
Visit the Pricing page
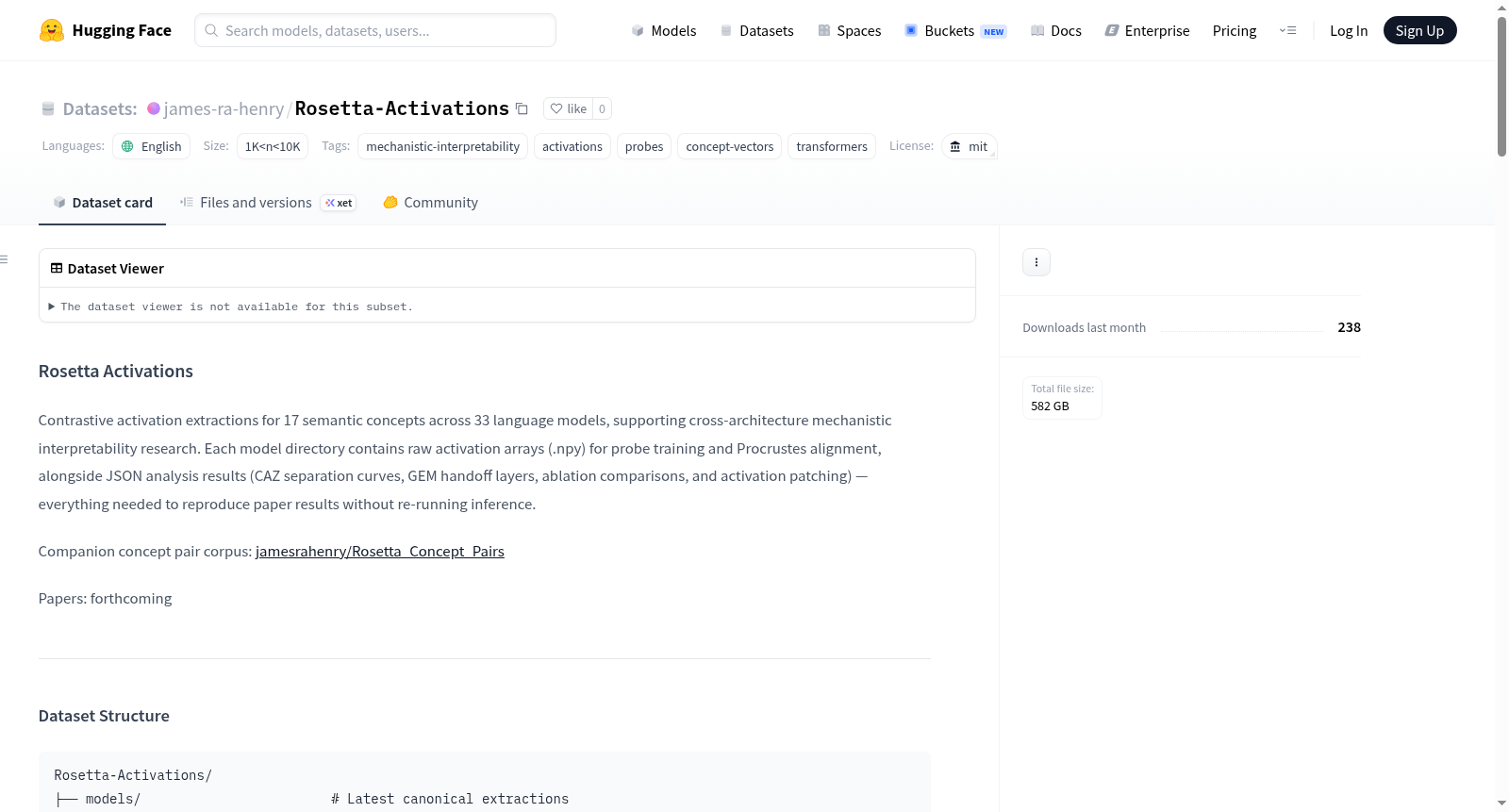(x=1235, y=30)
